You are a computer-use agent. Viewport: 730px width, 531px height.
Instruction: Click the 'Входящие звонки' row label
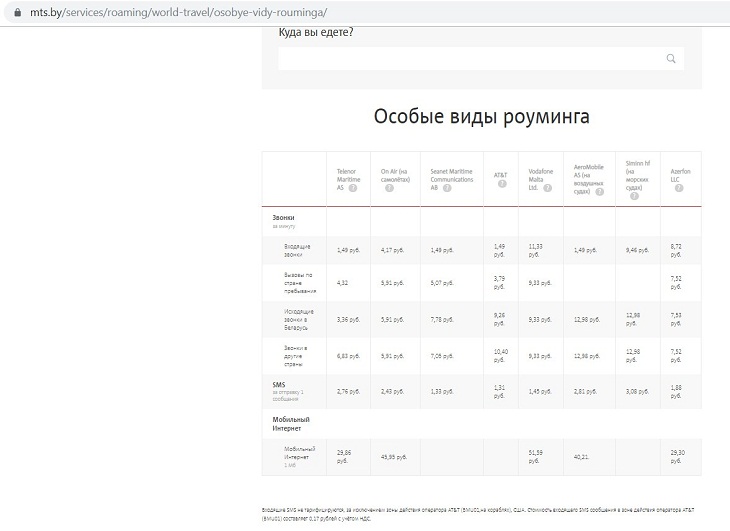pos(298,250)
